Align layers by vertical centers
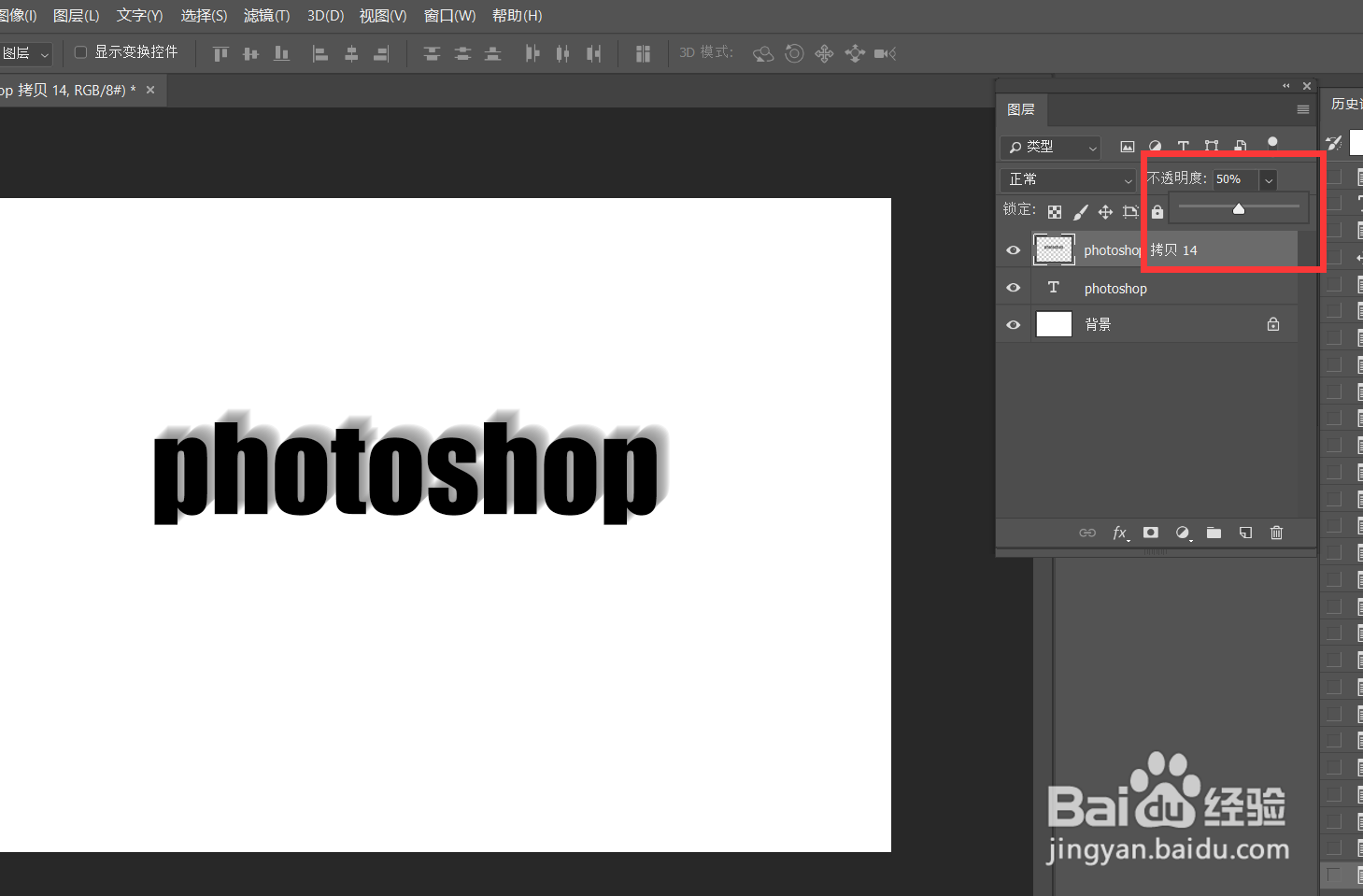The height and width of the screenshot is (896, 1363). pyautogui.click(x=250, y=53)
